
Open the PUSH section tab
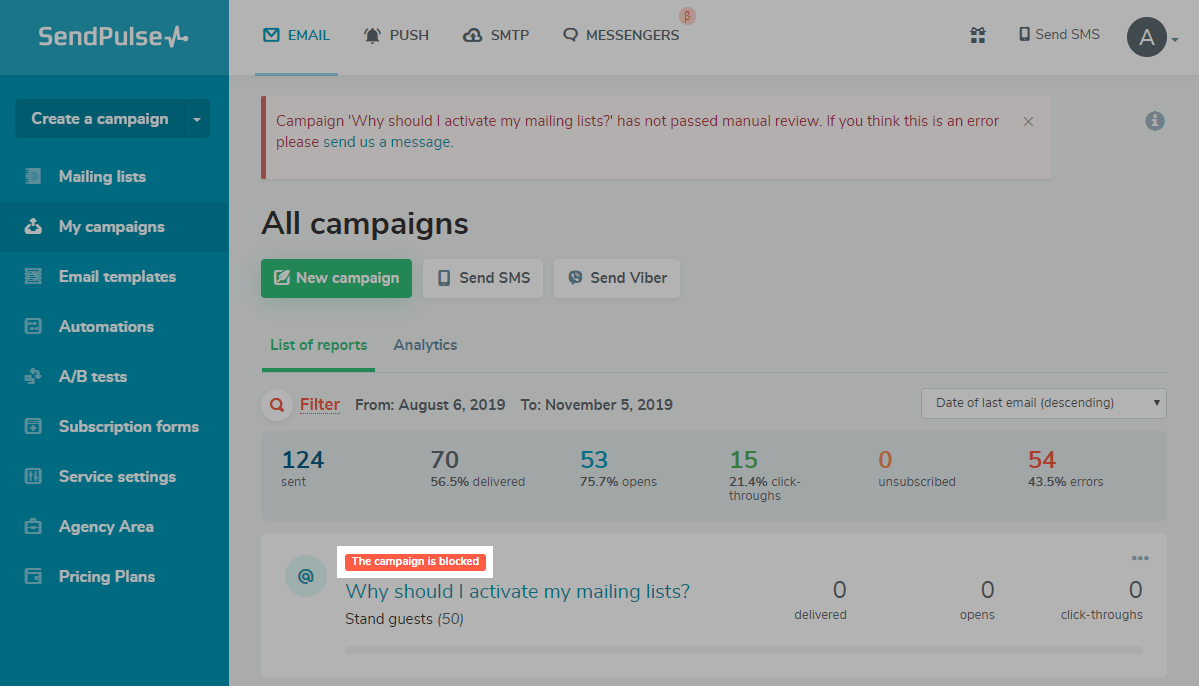pyautogui.click(x=396, y=35)
